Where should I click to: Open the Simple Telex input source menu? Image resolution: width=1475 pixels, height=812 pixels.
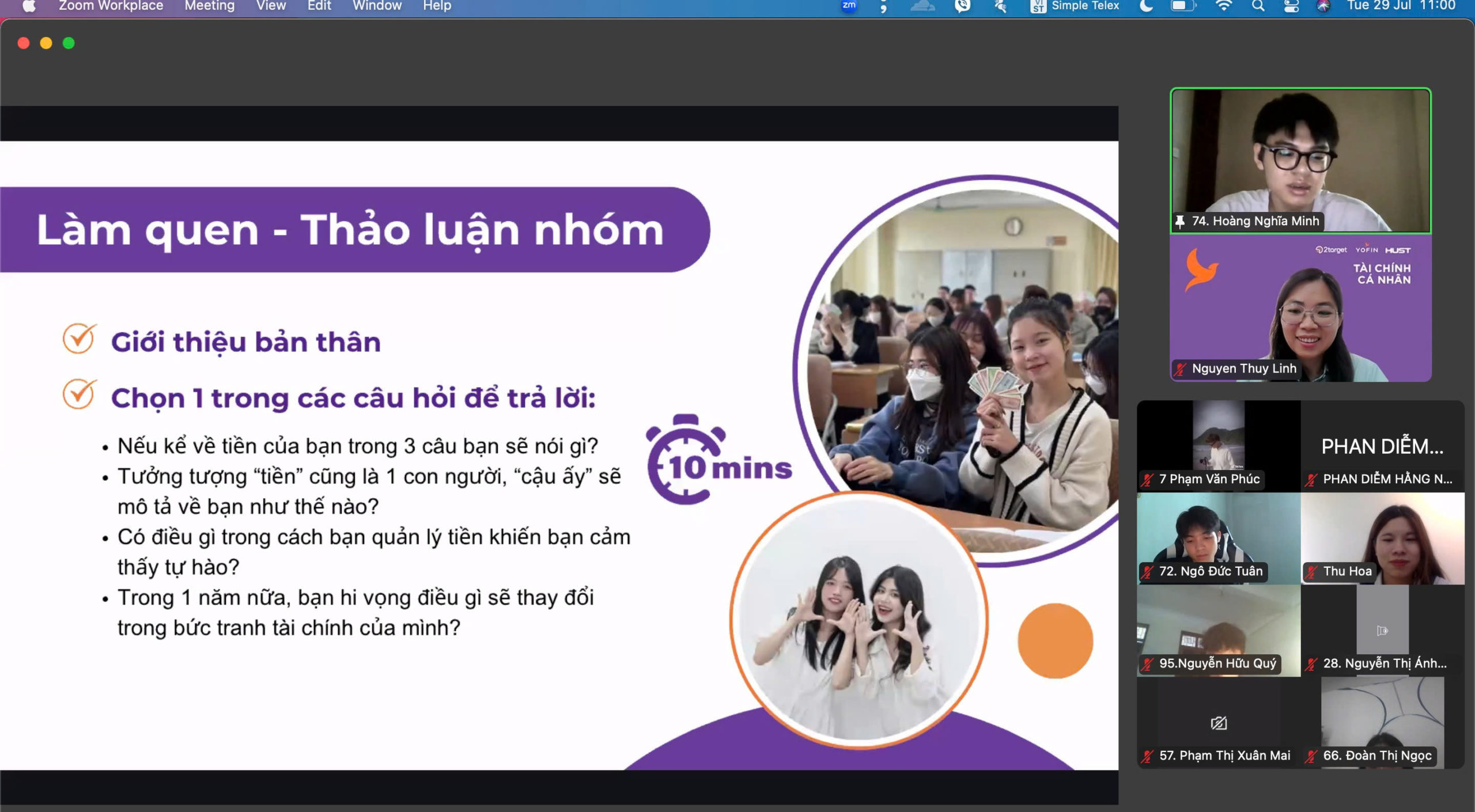[1075, 6]
